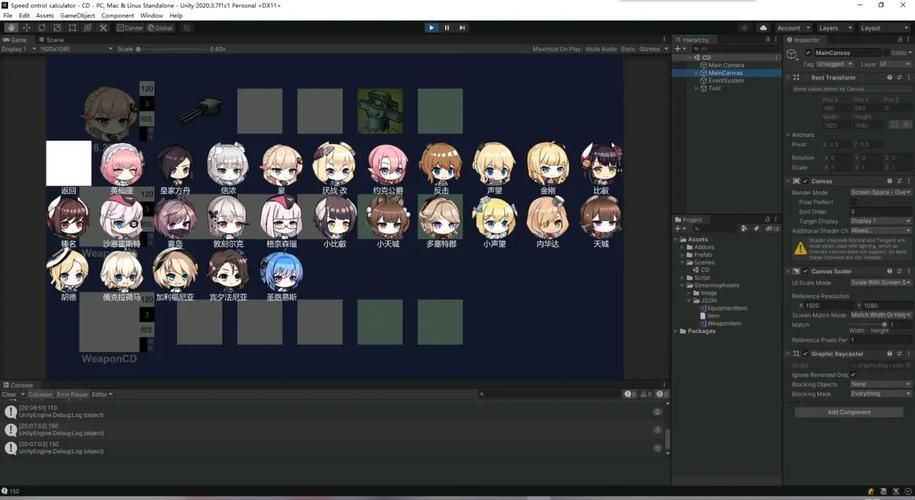Viewport: 915px width, 500px height.
Task: Switch to the Scene tab
Action: point(51,40)
